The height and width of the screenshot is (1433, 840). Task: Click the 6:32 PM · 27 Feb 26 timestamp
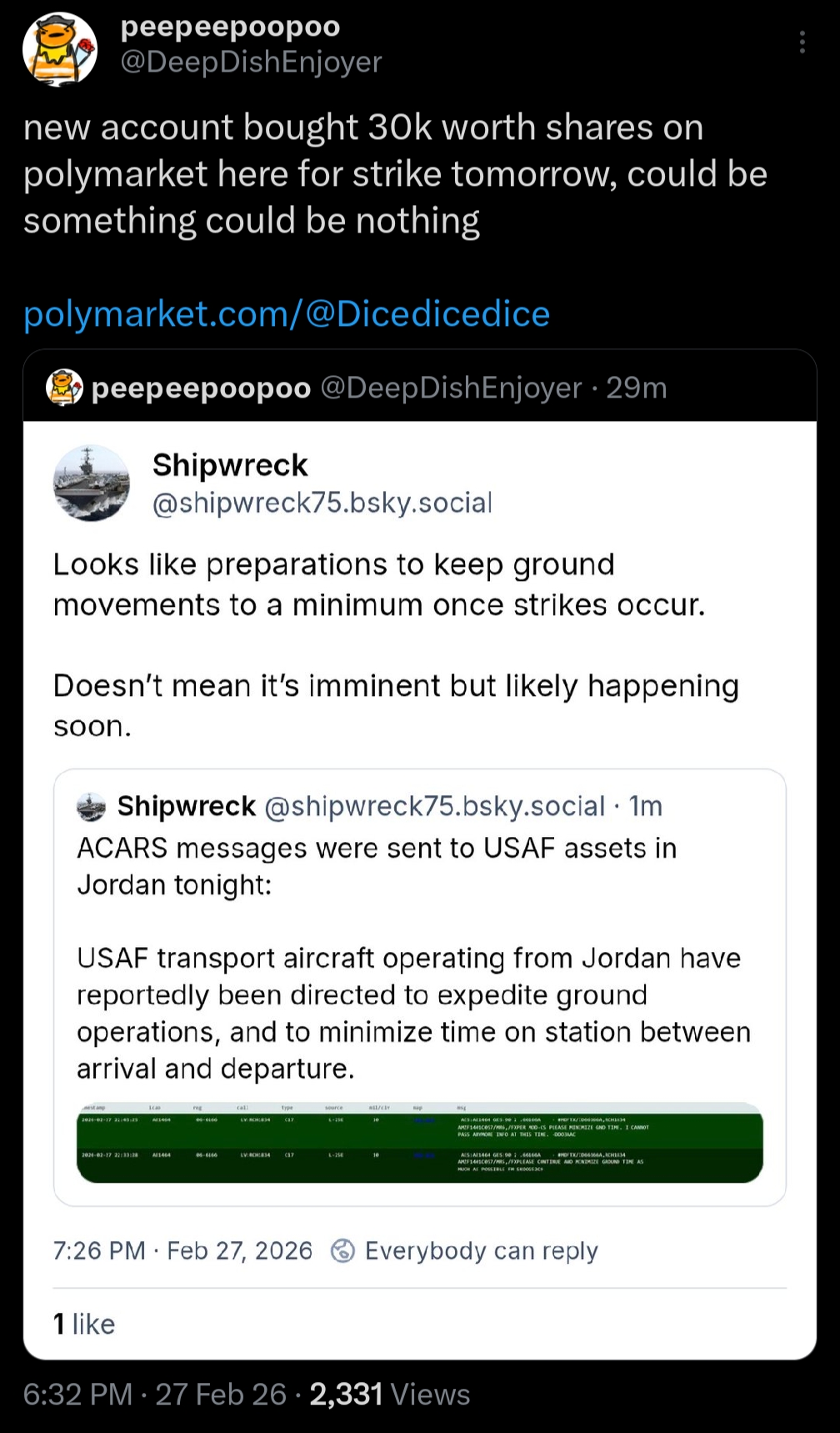pos(154,1394)
